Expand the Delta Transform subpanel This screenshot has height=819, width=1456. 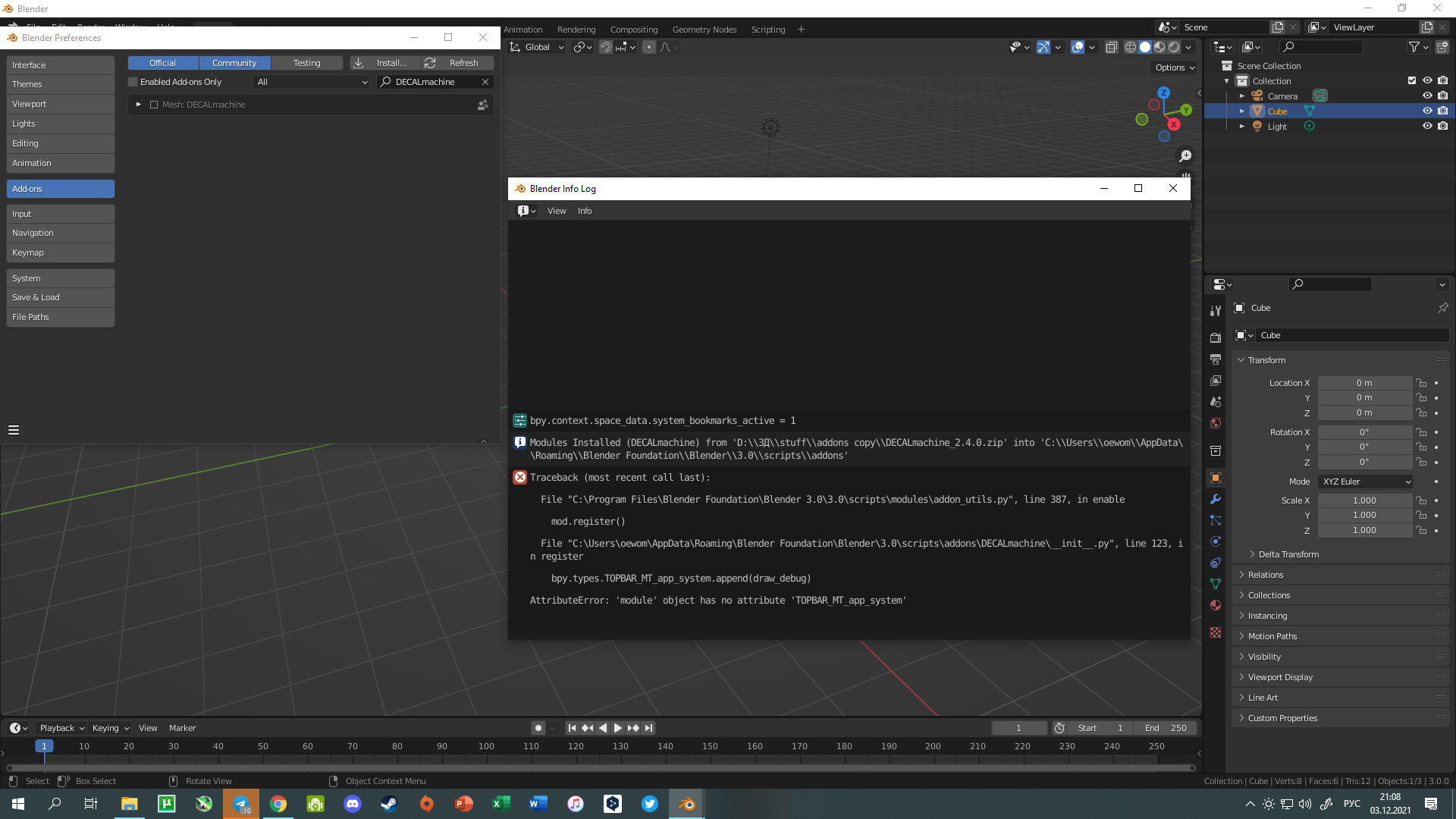click(x=1288, y=554)
